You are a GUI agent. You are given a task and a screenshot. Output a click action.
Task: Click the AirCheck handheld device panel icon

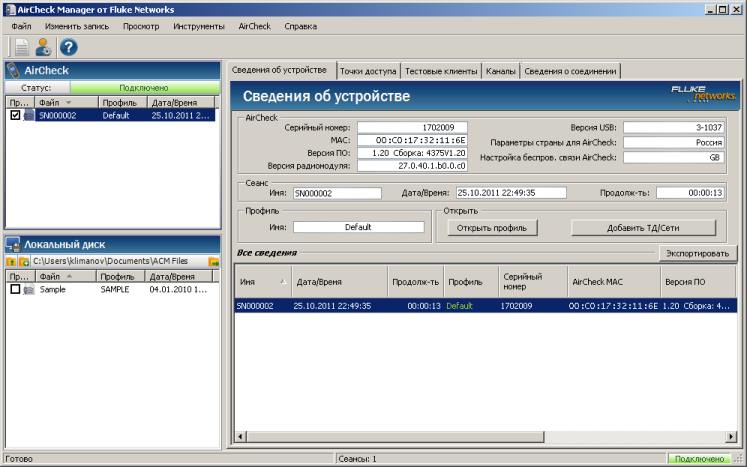(13, 71)
